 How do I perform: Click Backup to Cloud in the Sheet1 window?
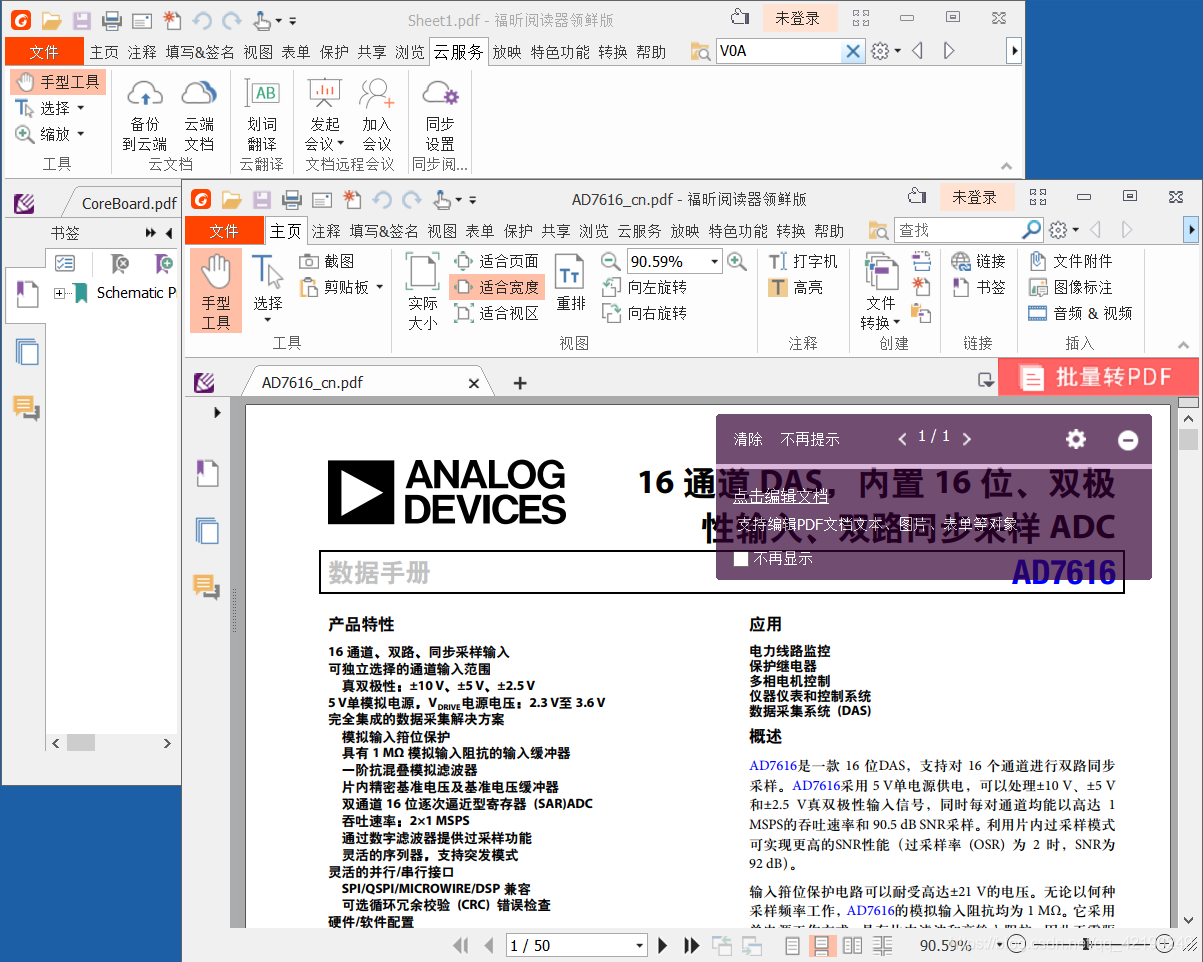point(145,114)
